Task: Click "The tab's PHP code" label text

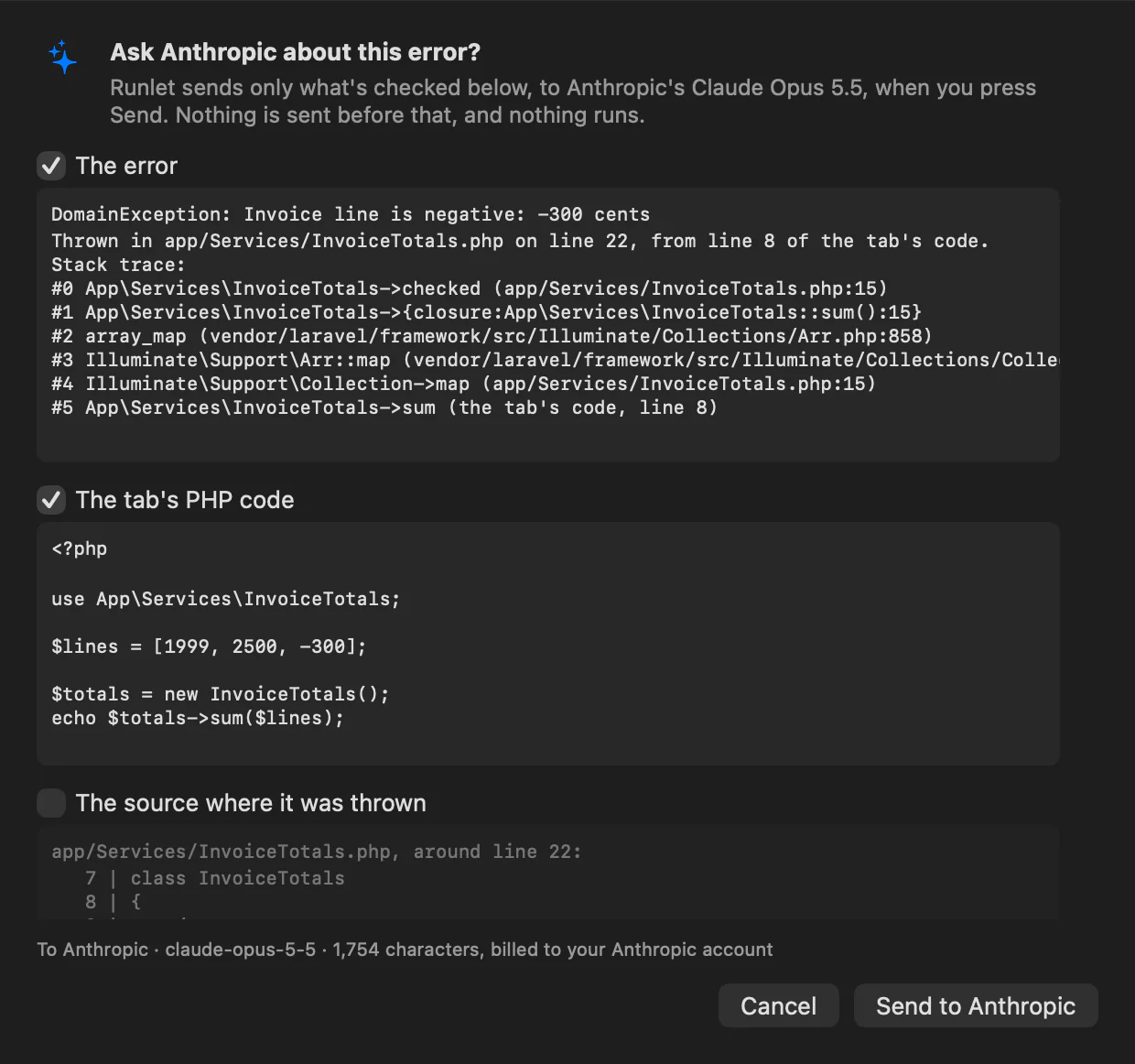Action: 185,500
